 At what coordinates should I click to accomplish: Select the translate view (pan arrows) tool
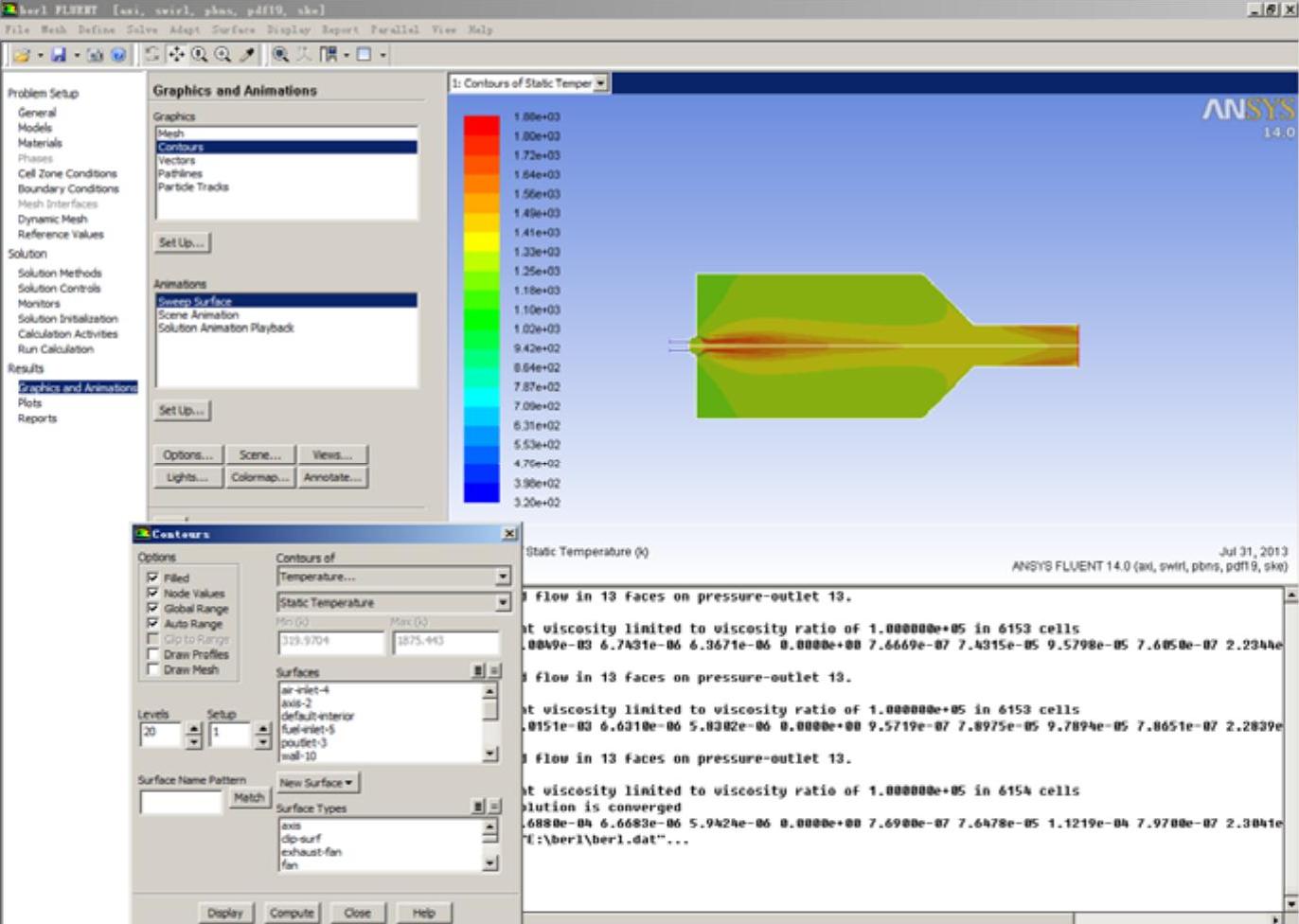point(177,55)
